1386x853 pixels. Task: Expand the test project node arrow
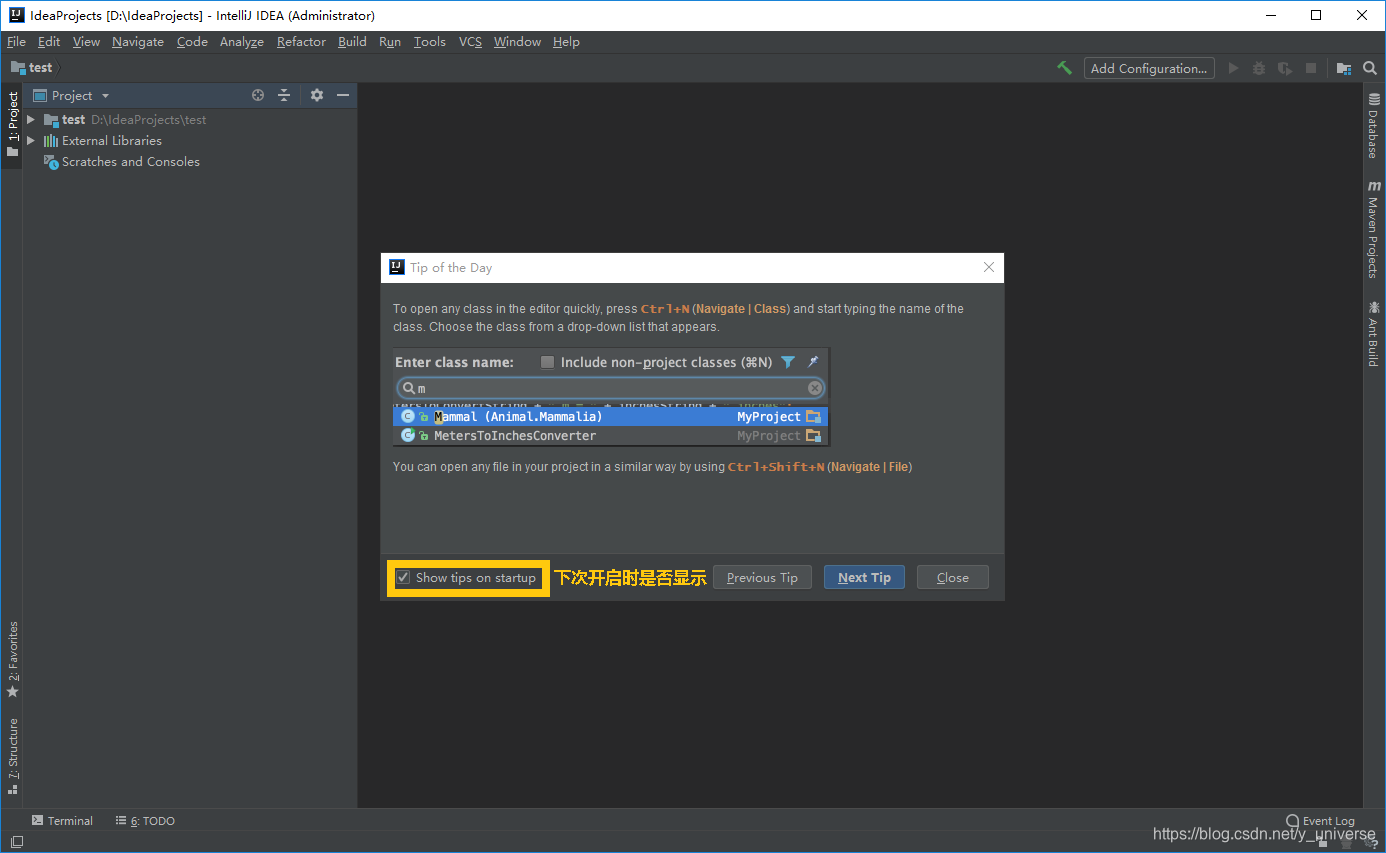pyautogui.click(x=31, y=119)
